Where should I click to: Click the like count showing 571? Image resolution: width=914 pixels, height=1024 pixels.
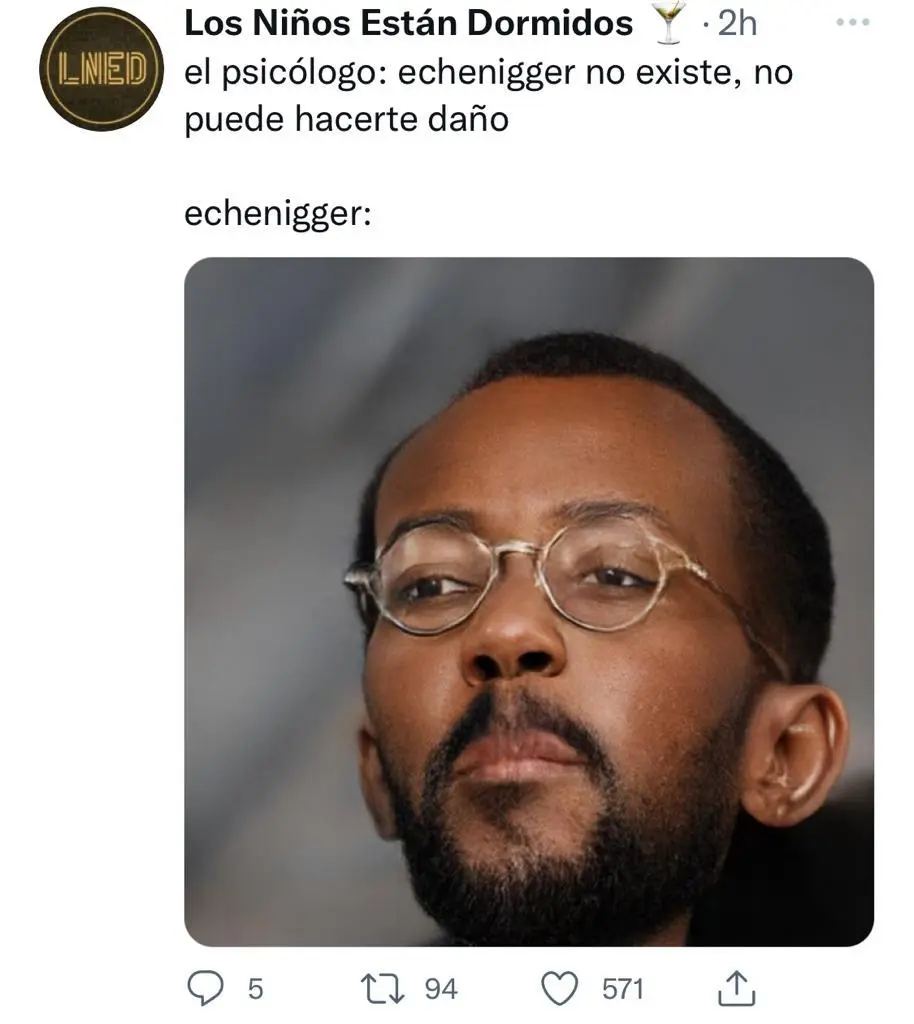click(623, 989)
